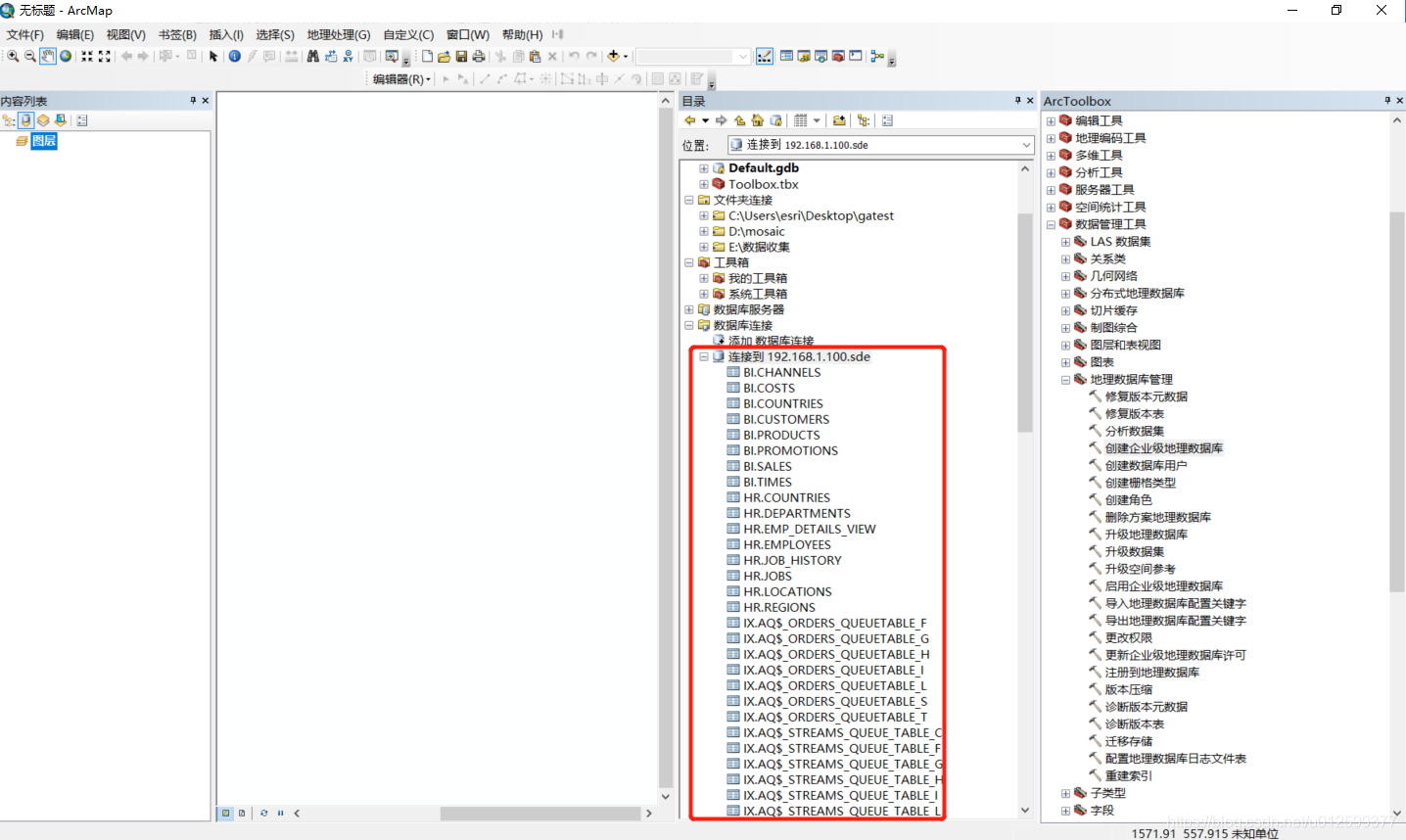Image resolution: width=1406 pixels, height=840 pixels.
Task: Open the Table of Contents window icon
Action: click(x=786, y=56)
